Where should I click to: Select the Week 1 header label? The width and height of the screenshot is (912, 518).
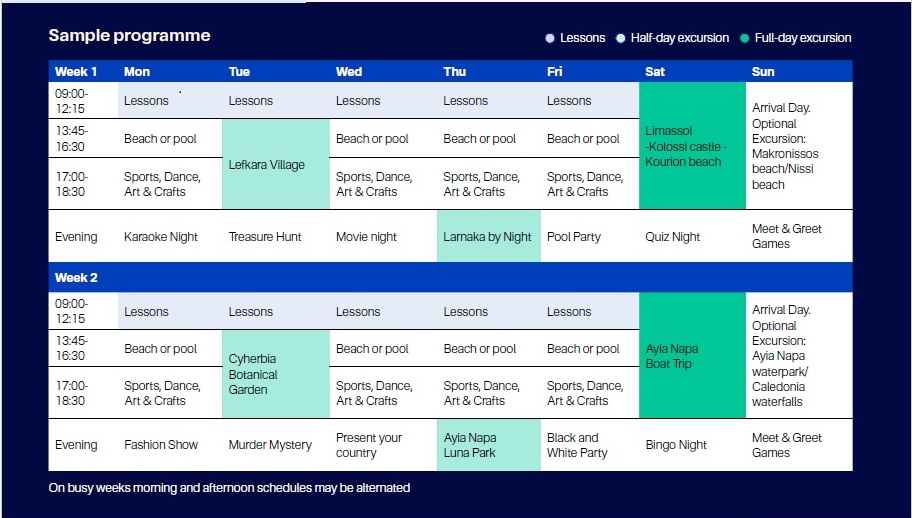click(x=76, y=72)
